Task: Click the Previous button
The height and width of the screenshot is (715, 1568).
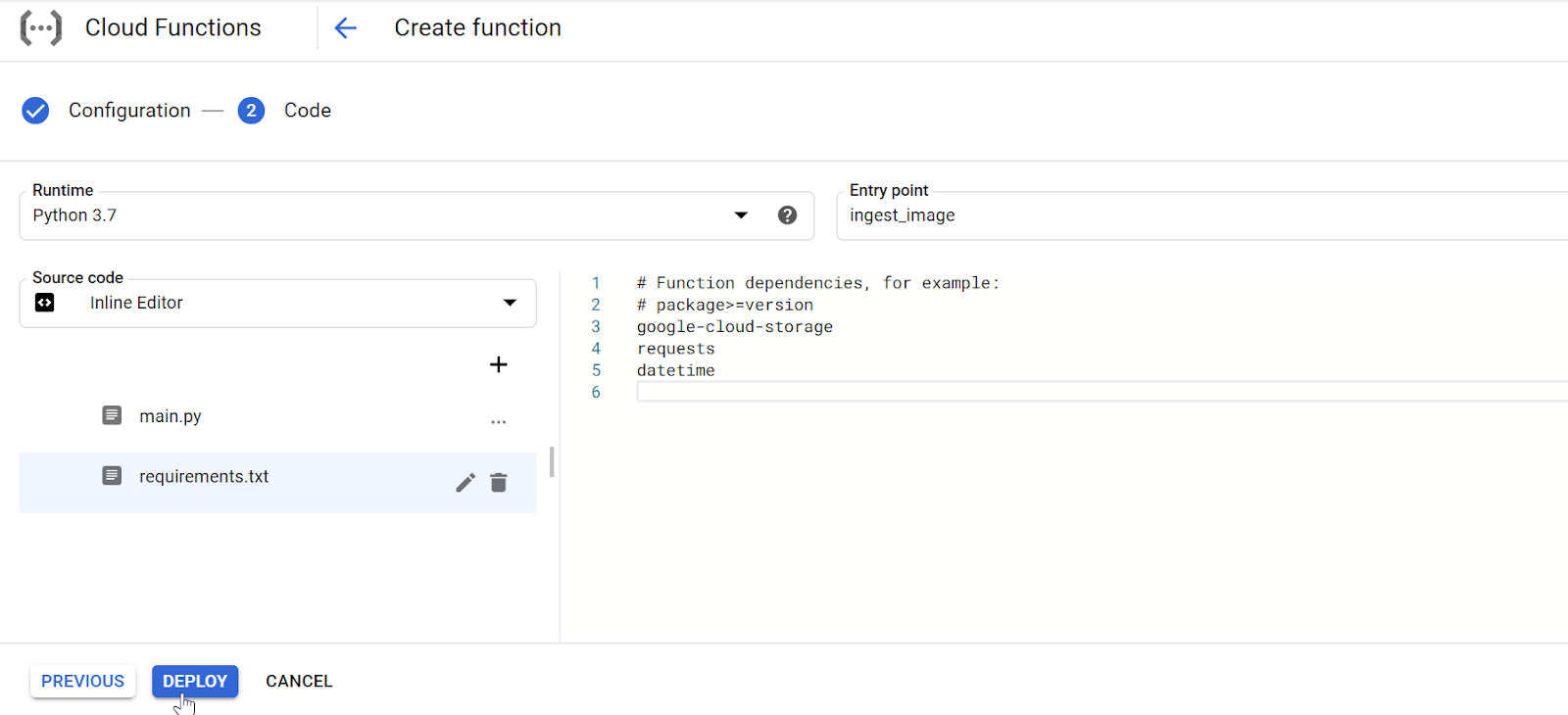Action: (82, 681)
